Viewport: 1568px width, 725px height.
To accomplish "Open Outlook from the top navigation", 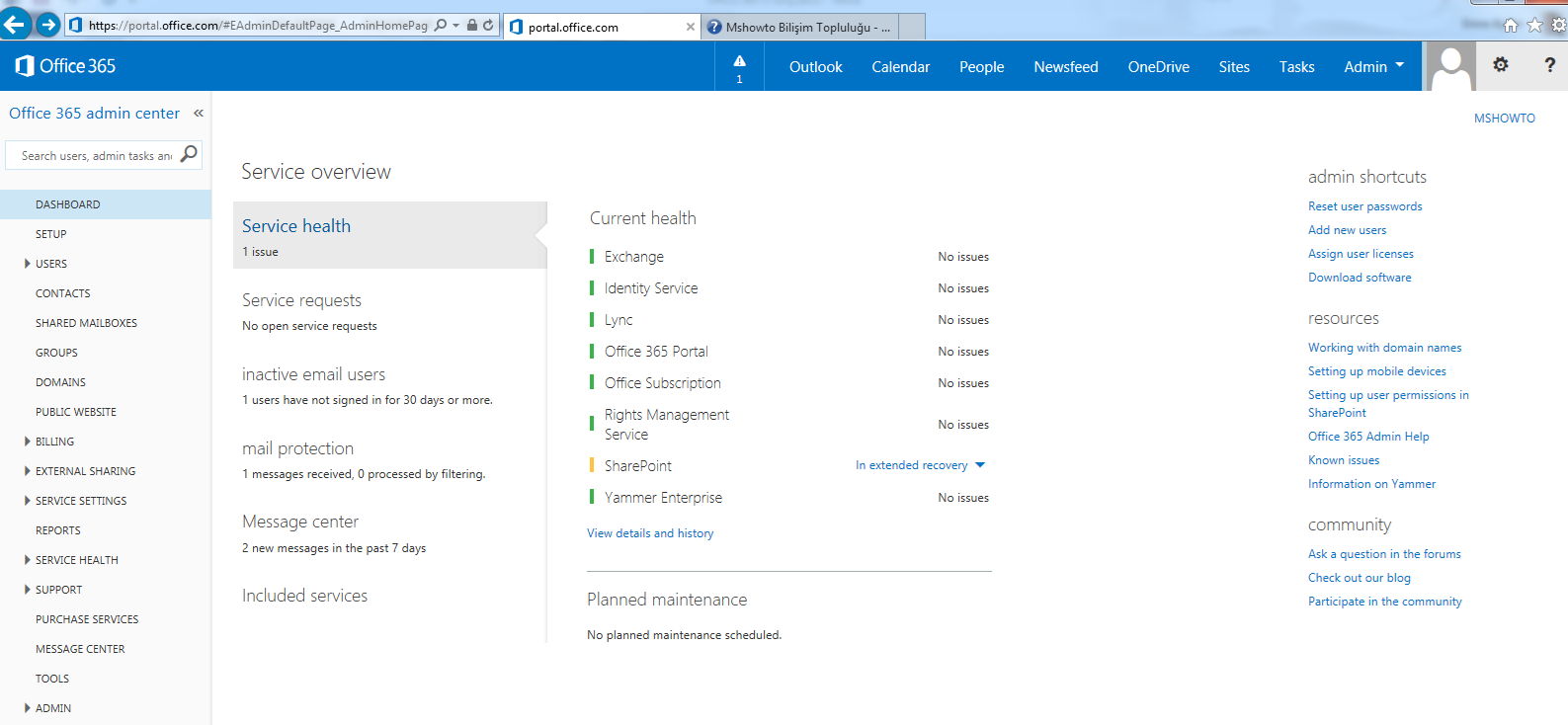I will (x=815, y=67).
